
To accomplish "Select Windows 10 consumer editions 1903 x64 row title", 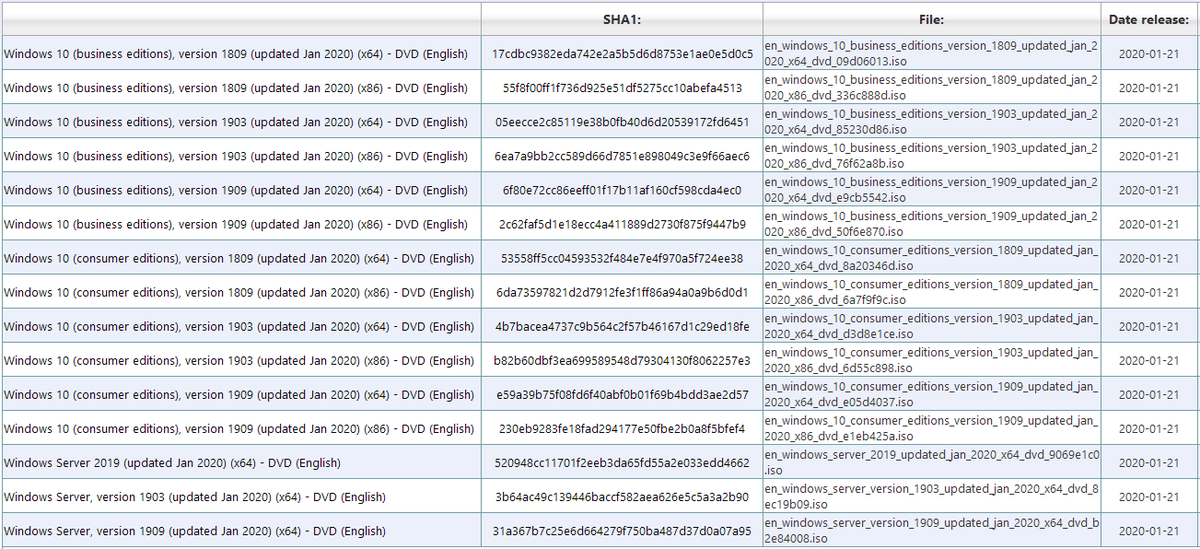I will (239, 326).
